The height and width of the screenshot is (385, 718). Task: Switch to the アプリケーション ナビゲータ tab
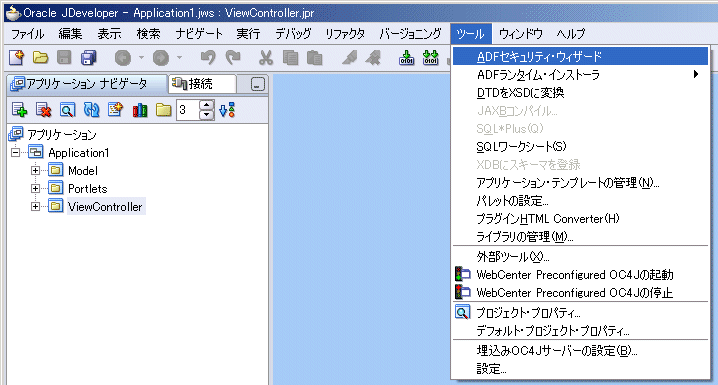click(x=87, y=84)
